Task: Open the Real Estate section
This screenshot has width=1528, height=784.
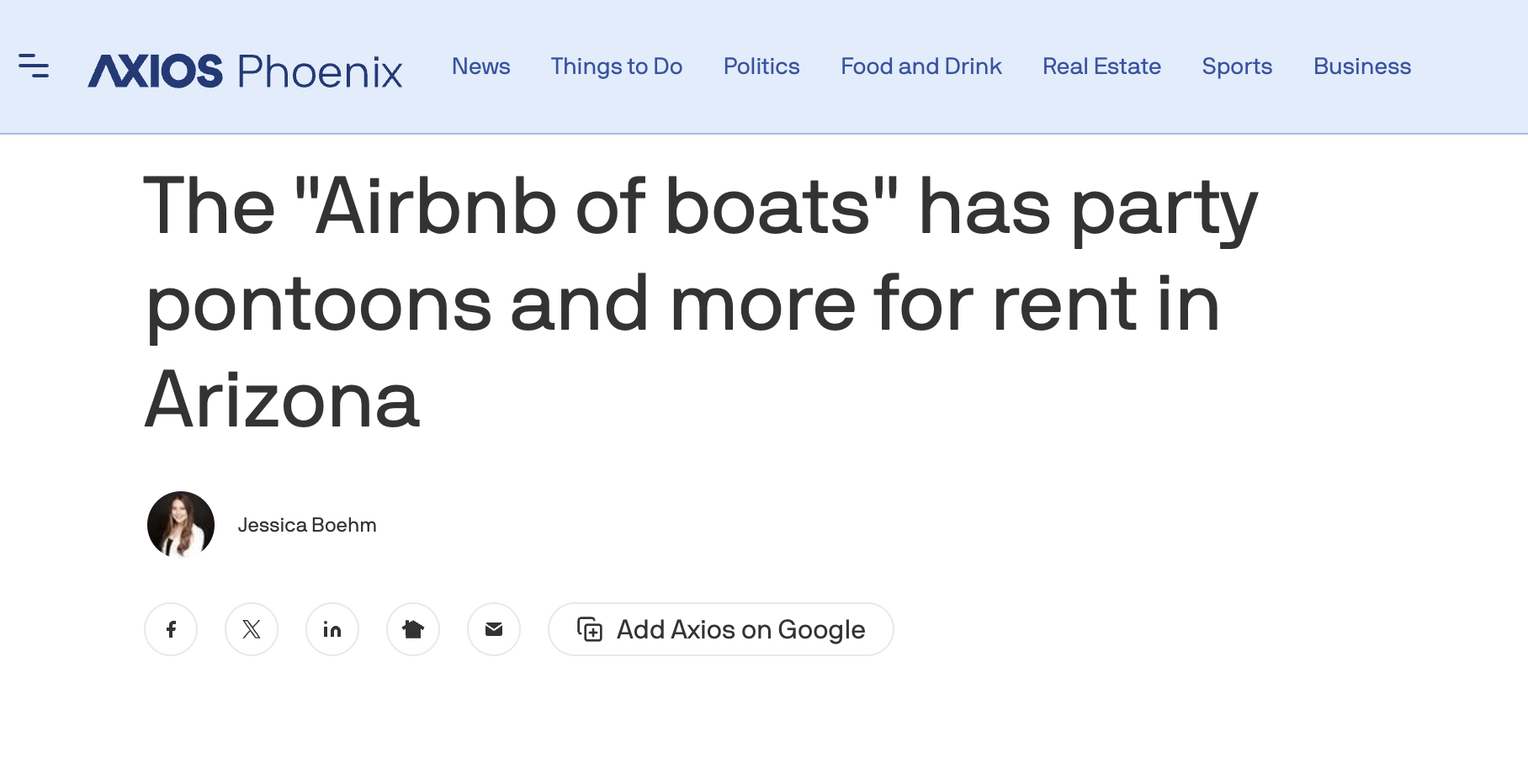Action: point(1101,66)
